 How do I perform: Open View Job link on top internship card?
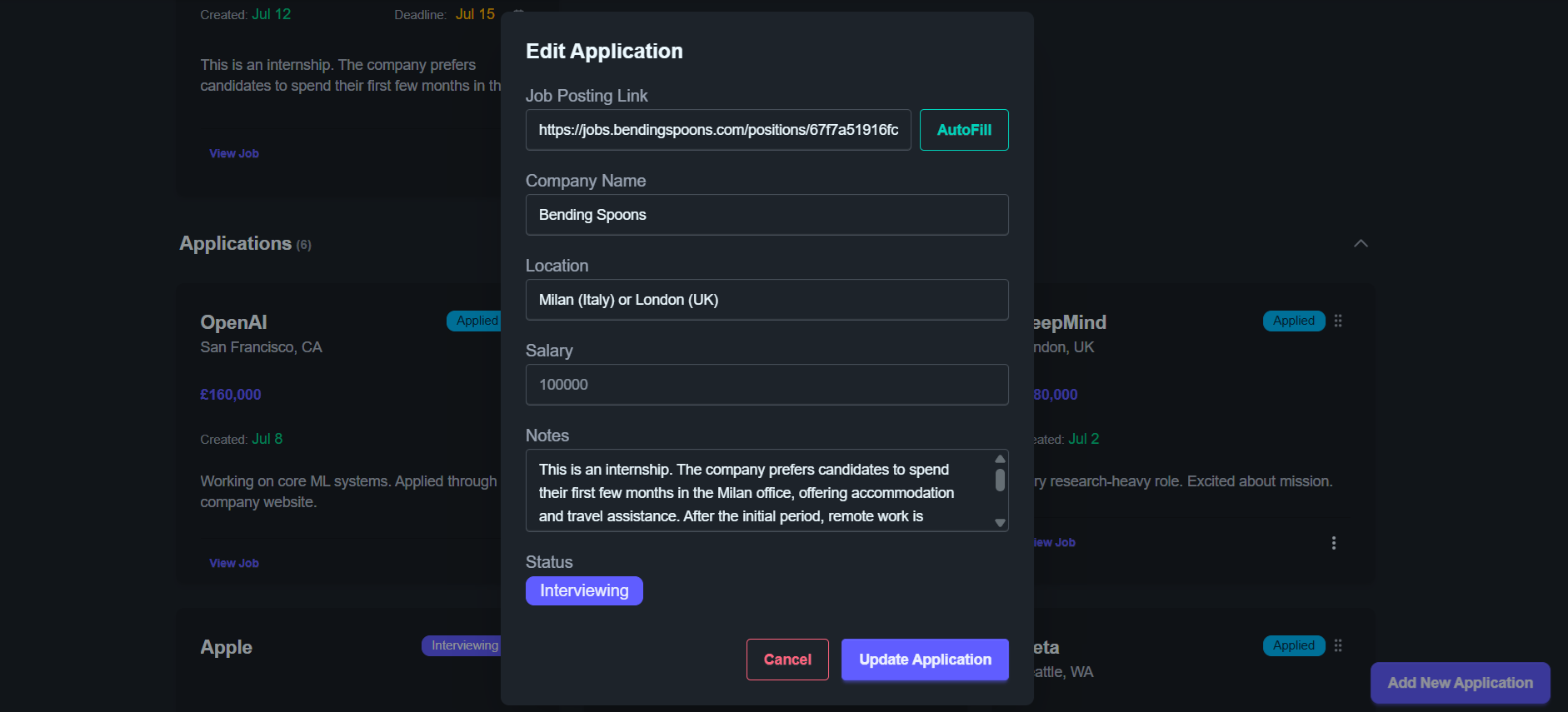coord(234,153)
